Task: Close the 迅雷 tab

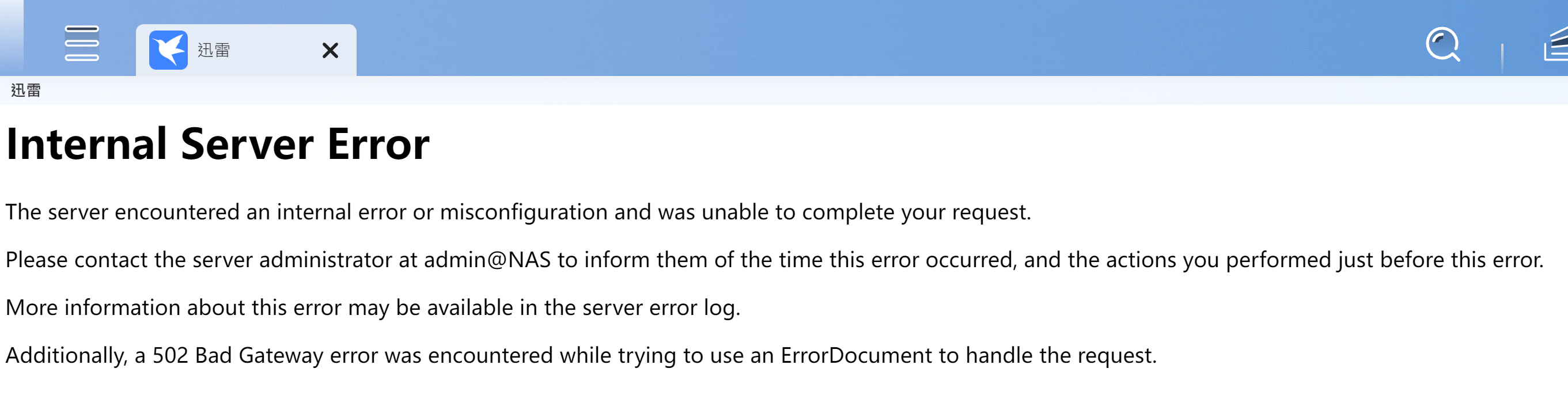Action: [330, 51]
